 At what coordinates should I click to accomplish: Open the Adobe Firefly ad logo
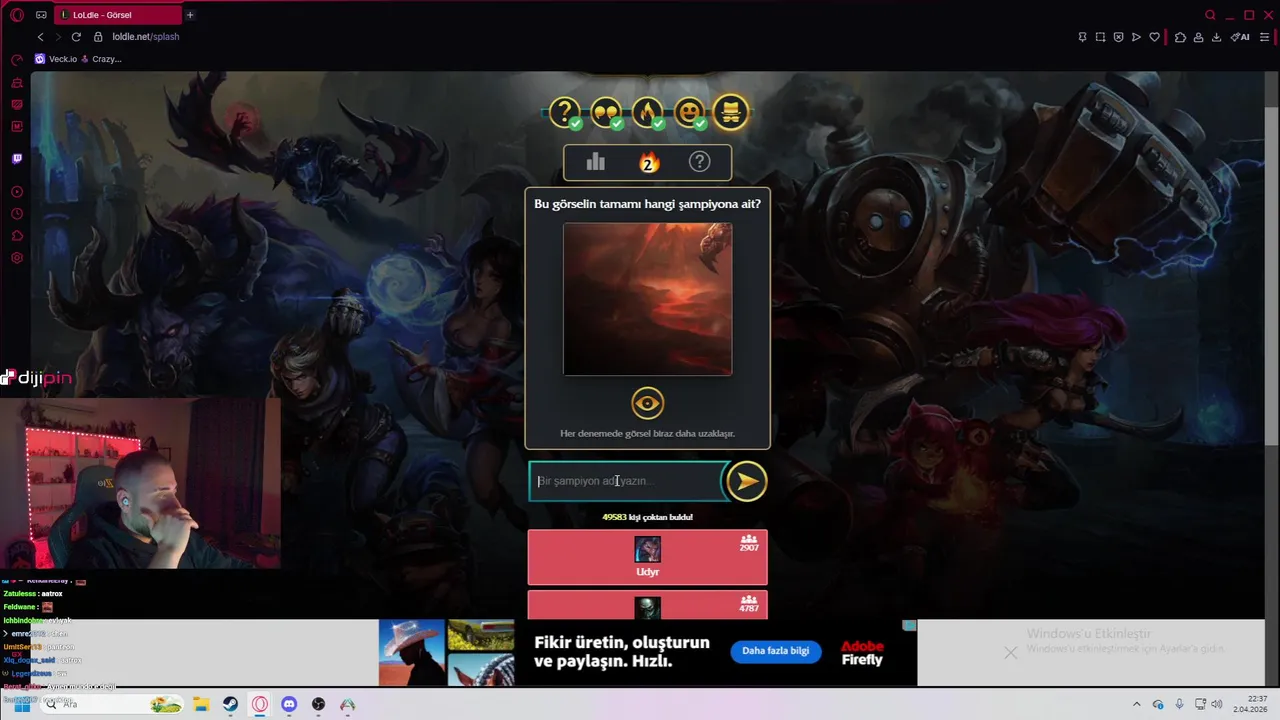[862, 653]
